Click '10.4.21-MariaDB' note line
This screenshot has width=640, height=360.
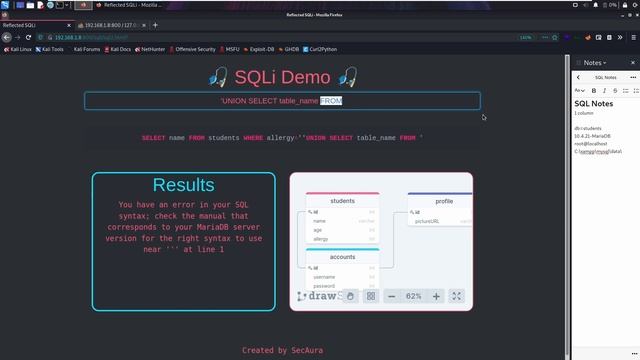[592, 136]
